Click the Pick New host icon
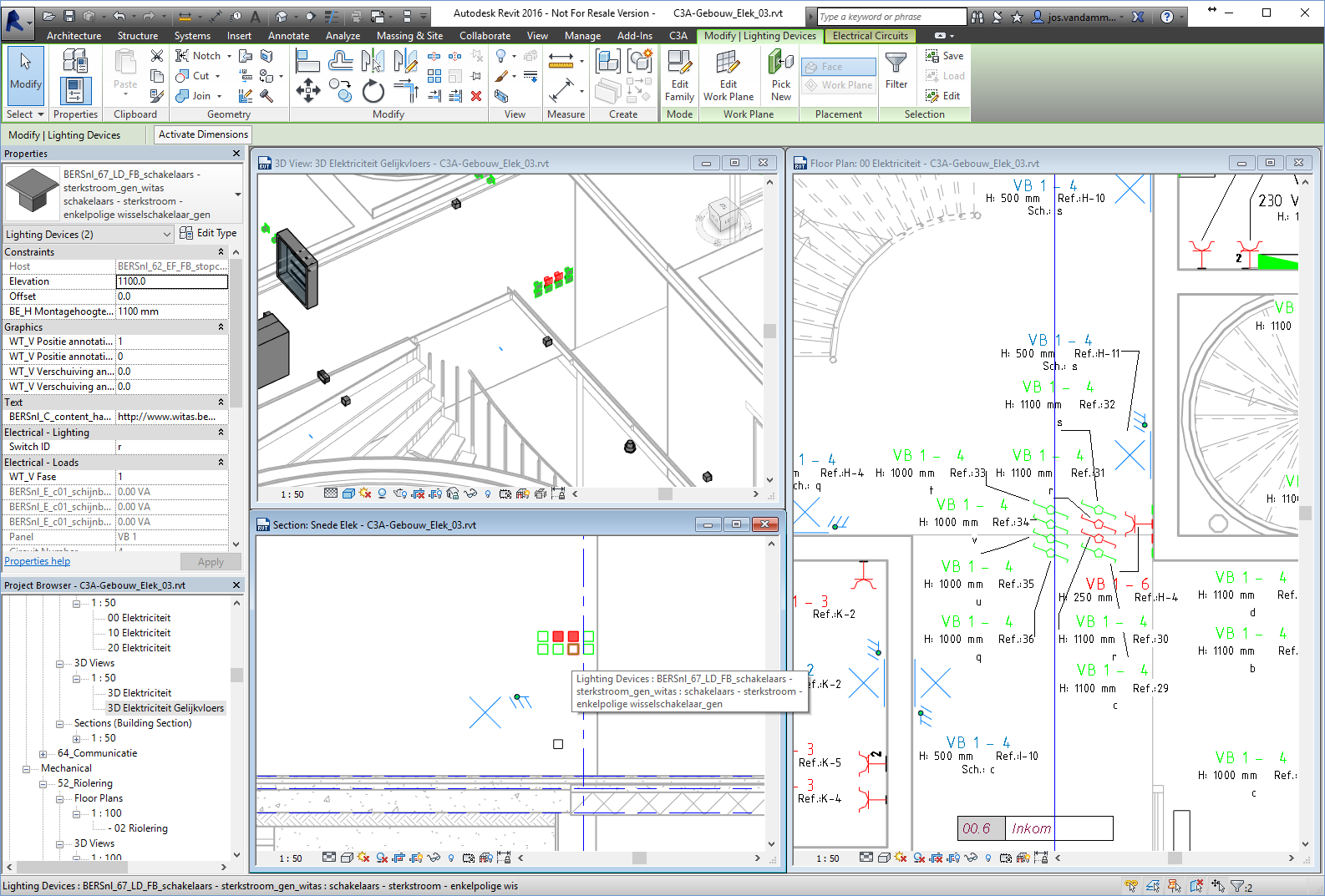The image size is (1325, 896). 781,75
